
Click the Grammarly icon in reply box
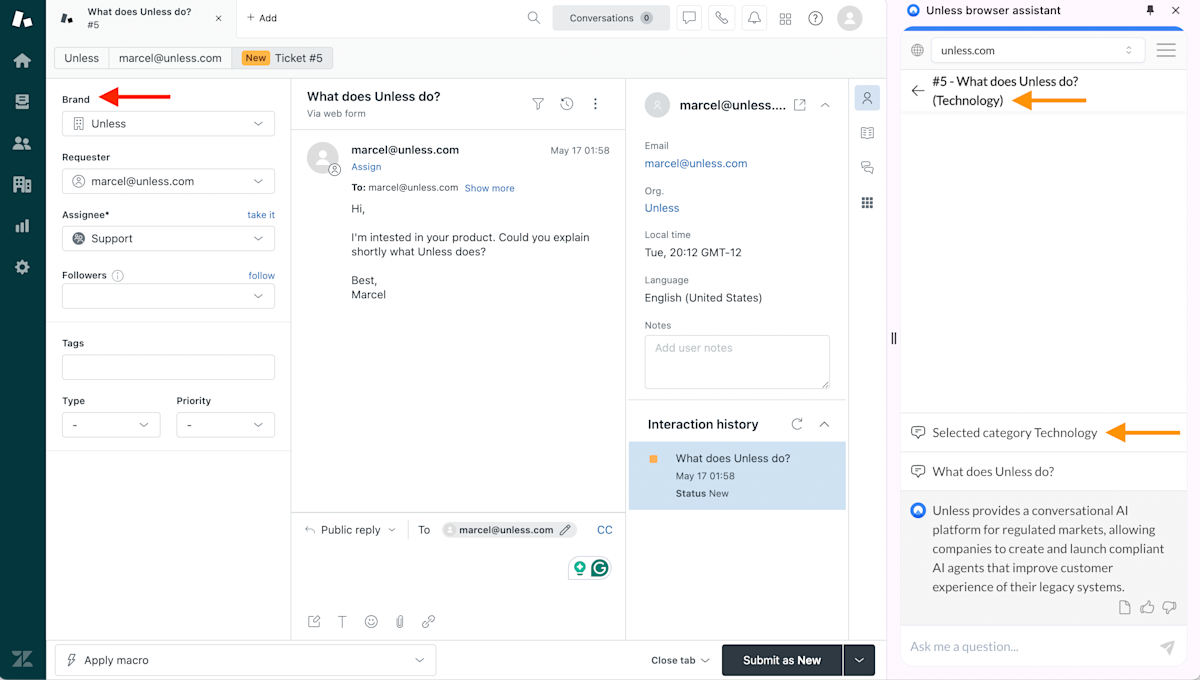point(600,568)
